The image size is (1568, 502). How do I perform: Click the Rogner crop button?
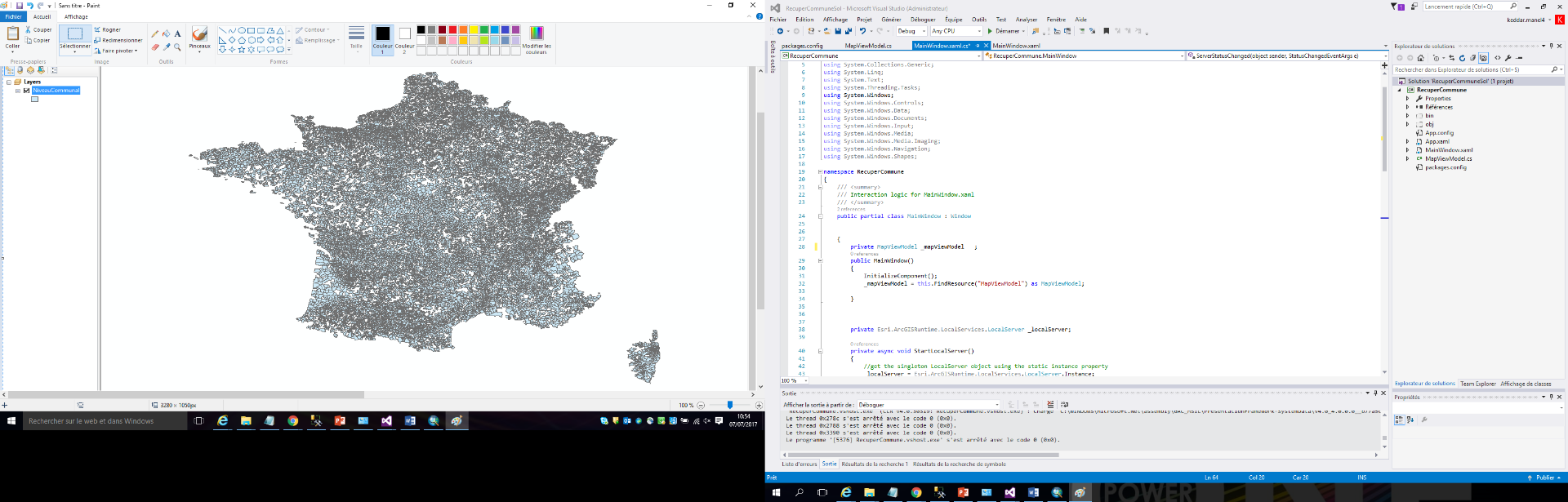coord(108,29)
